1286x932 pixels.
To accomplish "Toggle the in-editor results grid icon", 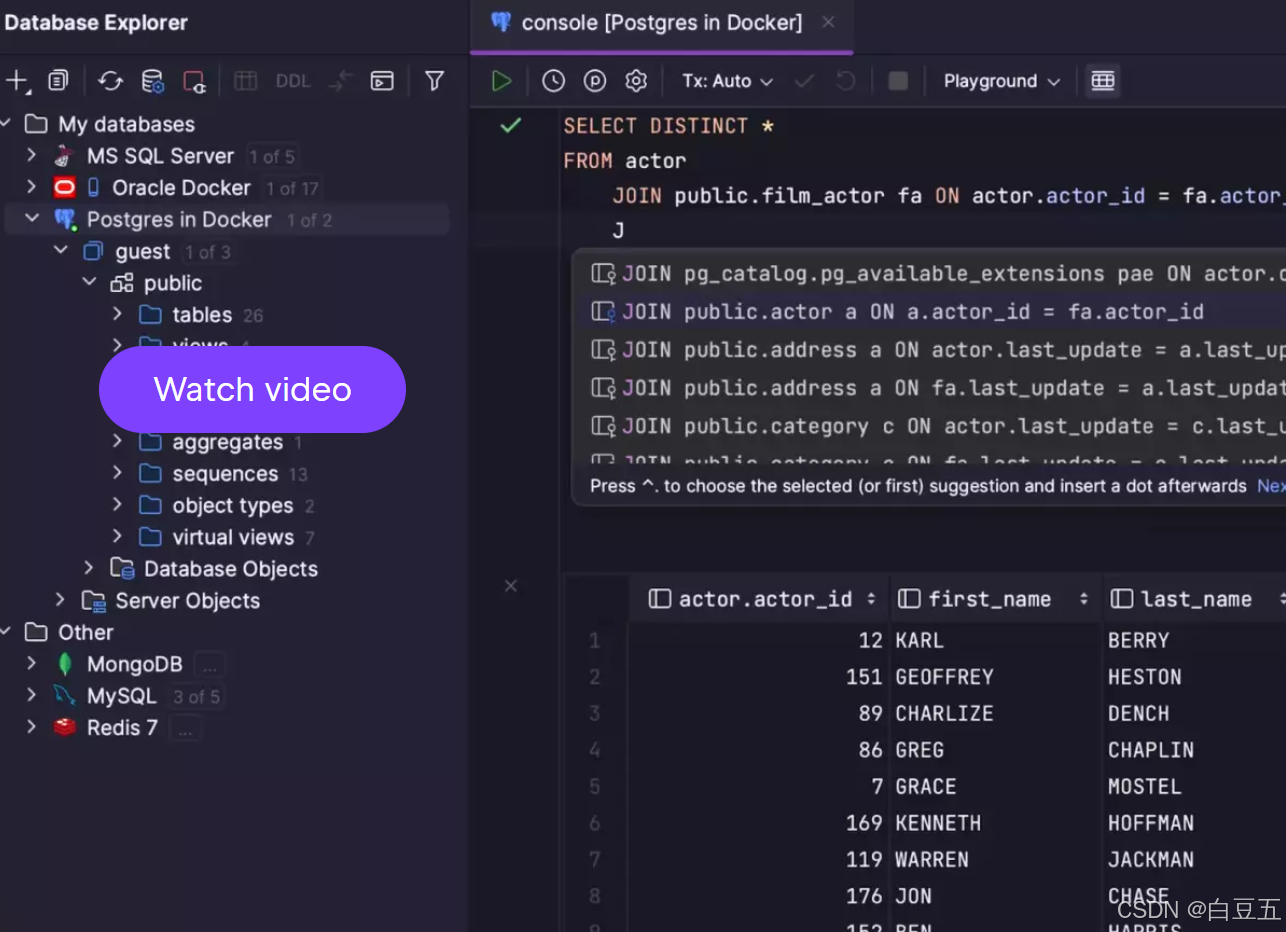I will (1103, 81).
